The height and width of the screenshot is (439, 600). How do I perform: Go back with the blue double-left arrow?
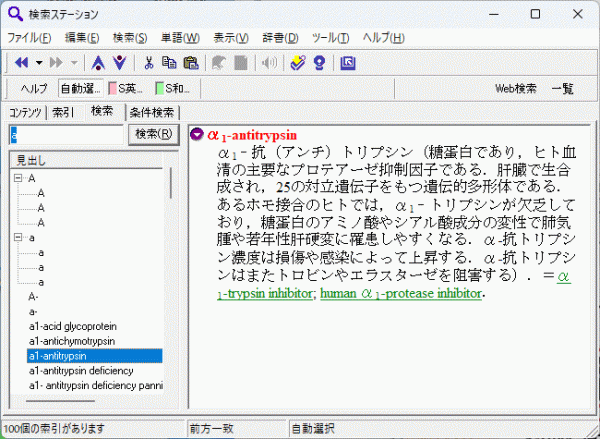pyautogui.click(x=21, y=62)
